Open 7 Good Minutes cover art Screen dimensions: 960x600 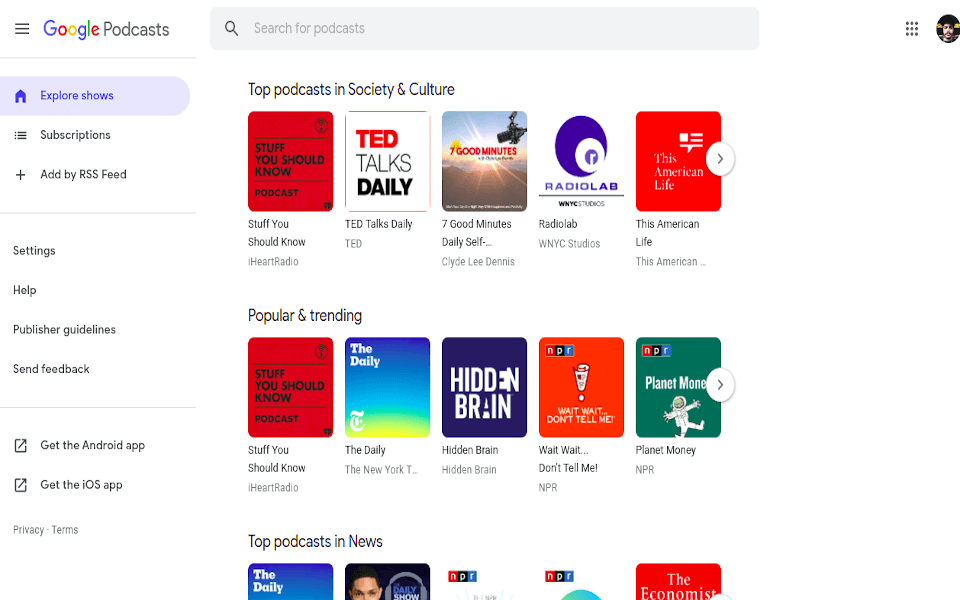point(484,162)
